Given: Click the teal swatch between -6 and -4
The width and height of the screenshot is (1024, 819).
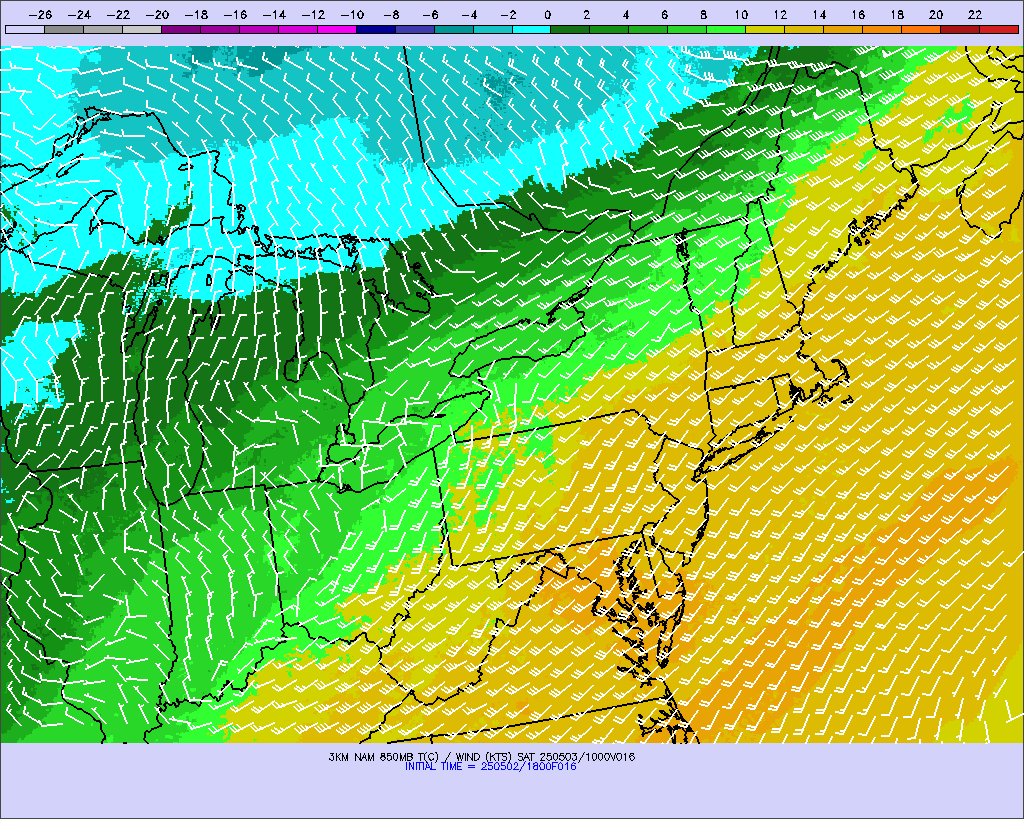Looking at the screenshot, I should click(x=454, y=29).
